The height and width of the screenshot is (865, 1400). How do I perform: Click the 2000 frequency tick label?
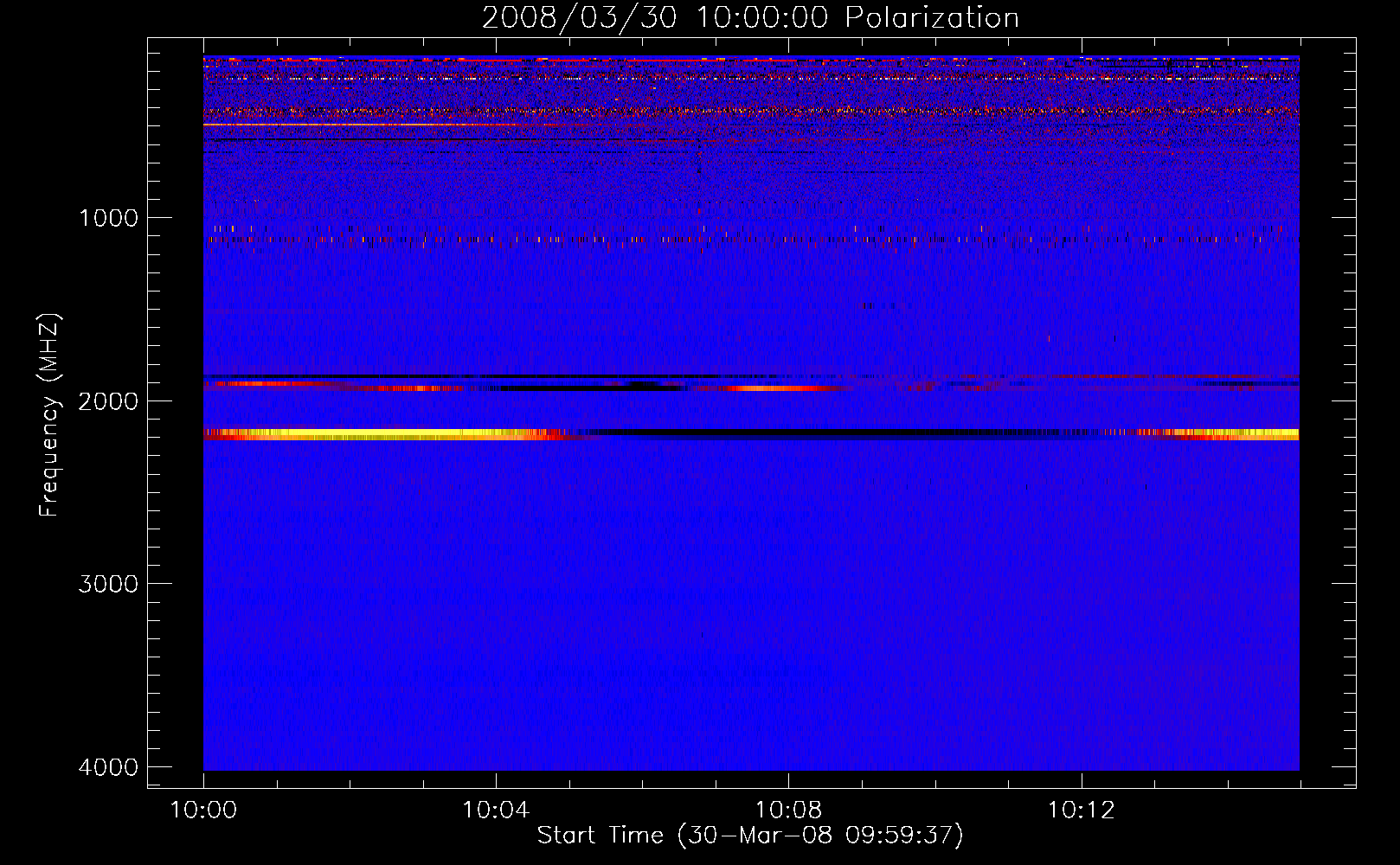tap(108, 401)
